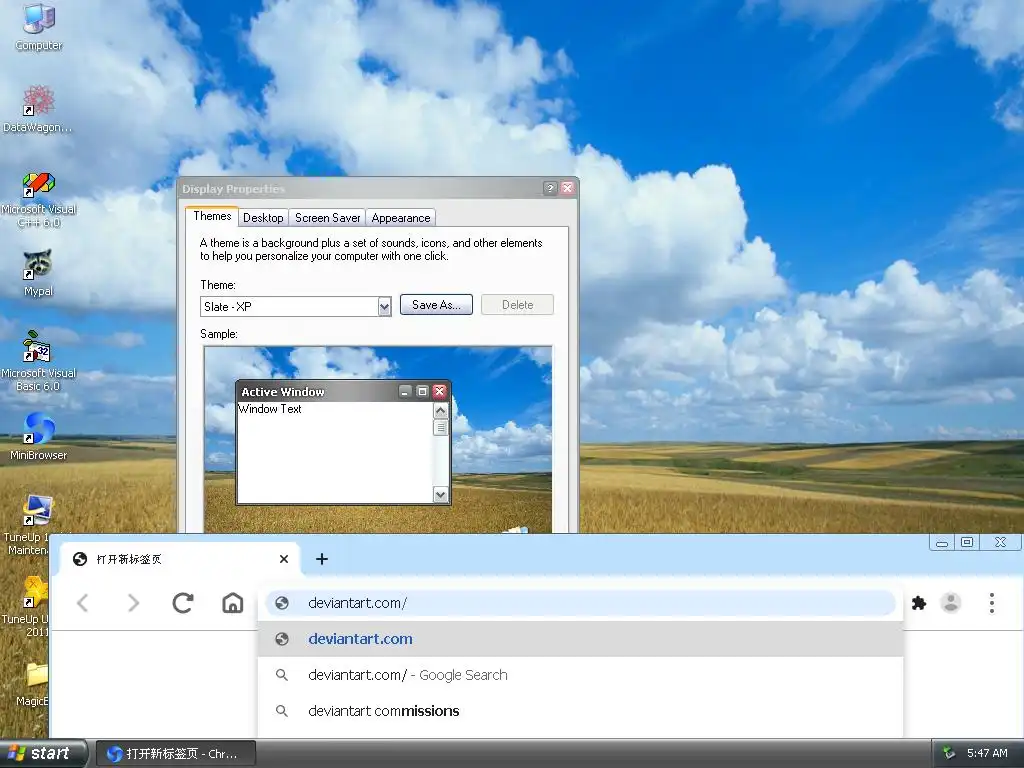Image resolution: width=1024 pixels, height=768 pixels.
Task: Open the Extensions puzzle icon
Action: (x=919, y=603)
